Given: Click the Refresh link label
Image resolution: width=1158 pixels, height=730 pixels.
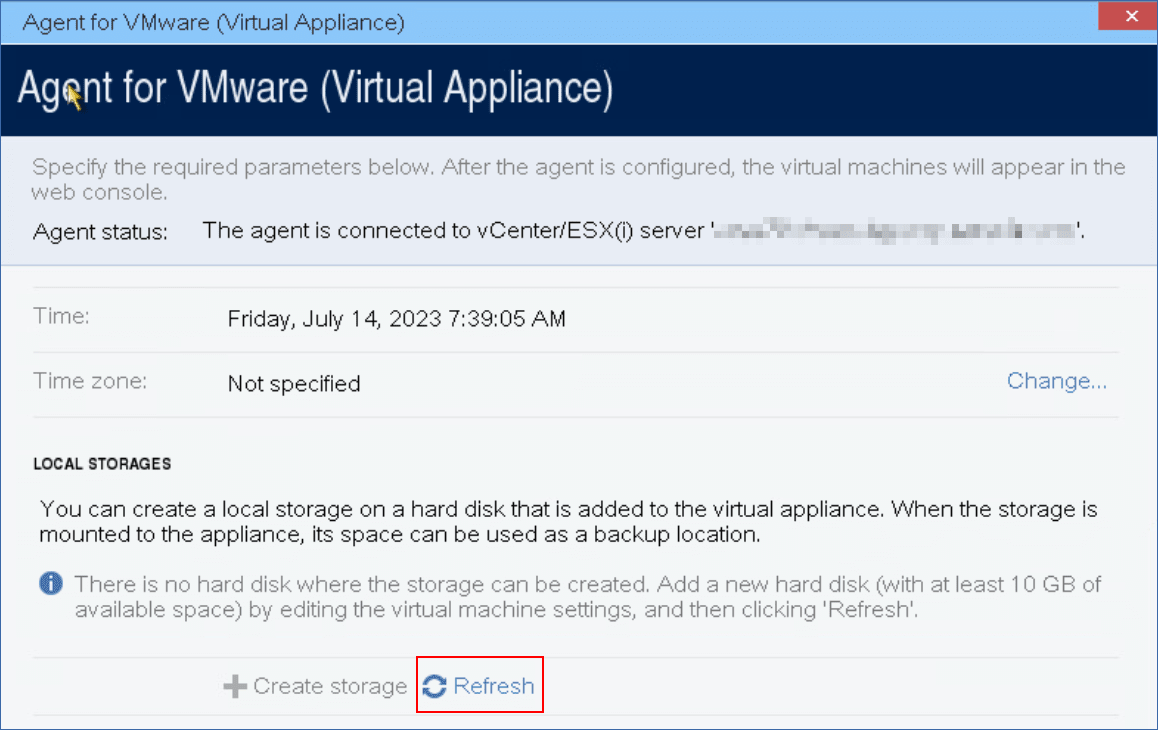Looking at the screenshot, I should pos(493,686).
